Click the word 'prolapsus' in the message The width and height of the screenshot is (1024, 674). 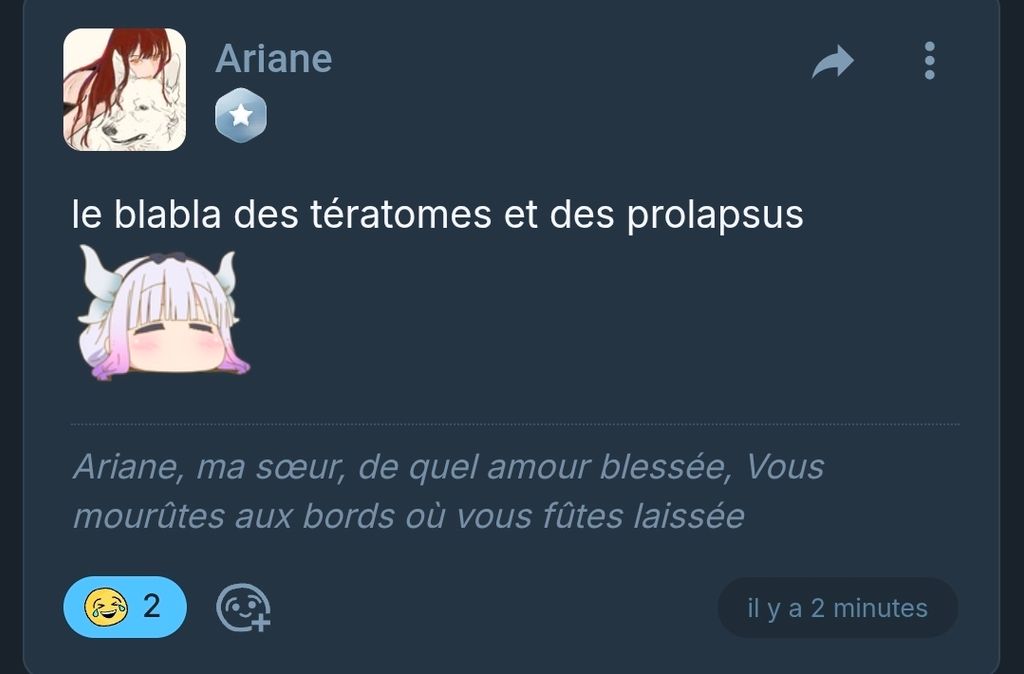click(x=715, y=216)
